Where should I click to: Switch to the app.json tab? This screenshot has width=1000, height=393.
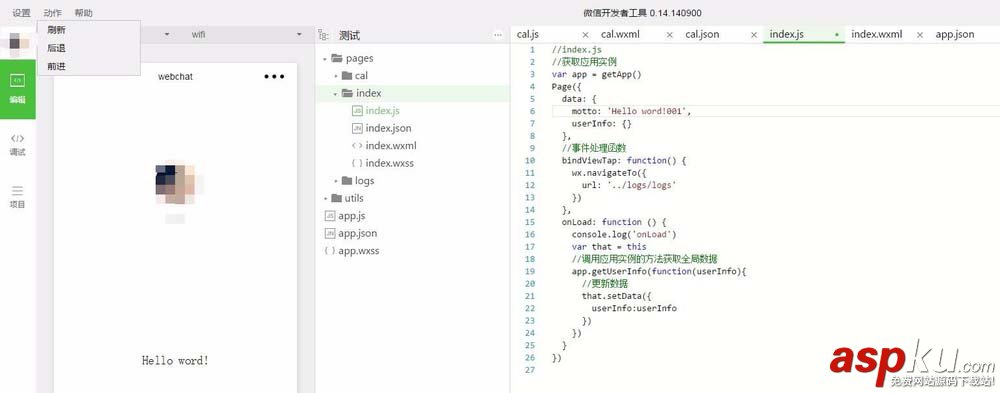point(955,34)
